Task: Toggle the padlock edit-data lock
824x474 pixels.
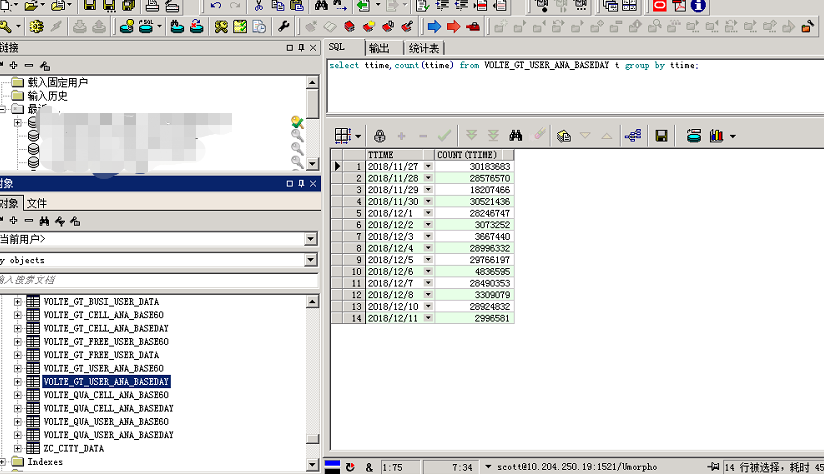Action: [379, 136]
